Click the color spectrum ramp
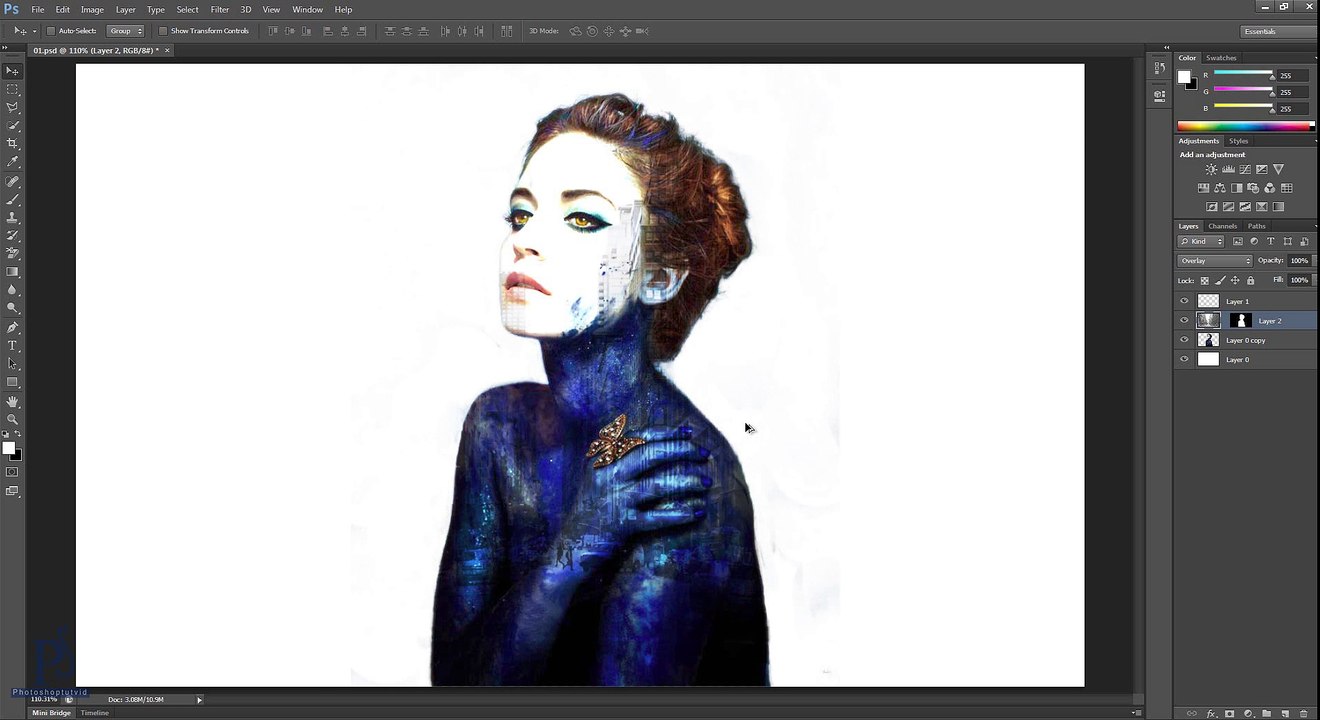This screenshot has width=1320, height=720. (x=1246, y=126)
